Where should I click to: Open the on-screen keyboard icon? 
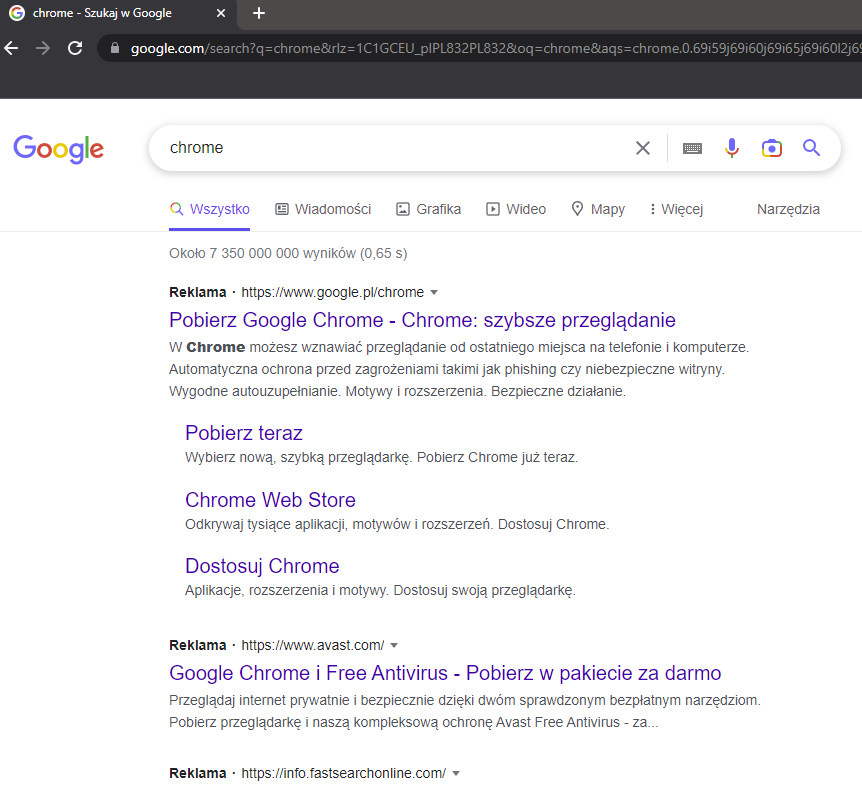[692, 148]
